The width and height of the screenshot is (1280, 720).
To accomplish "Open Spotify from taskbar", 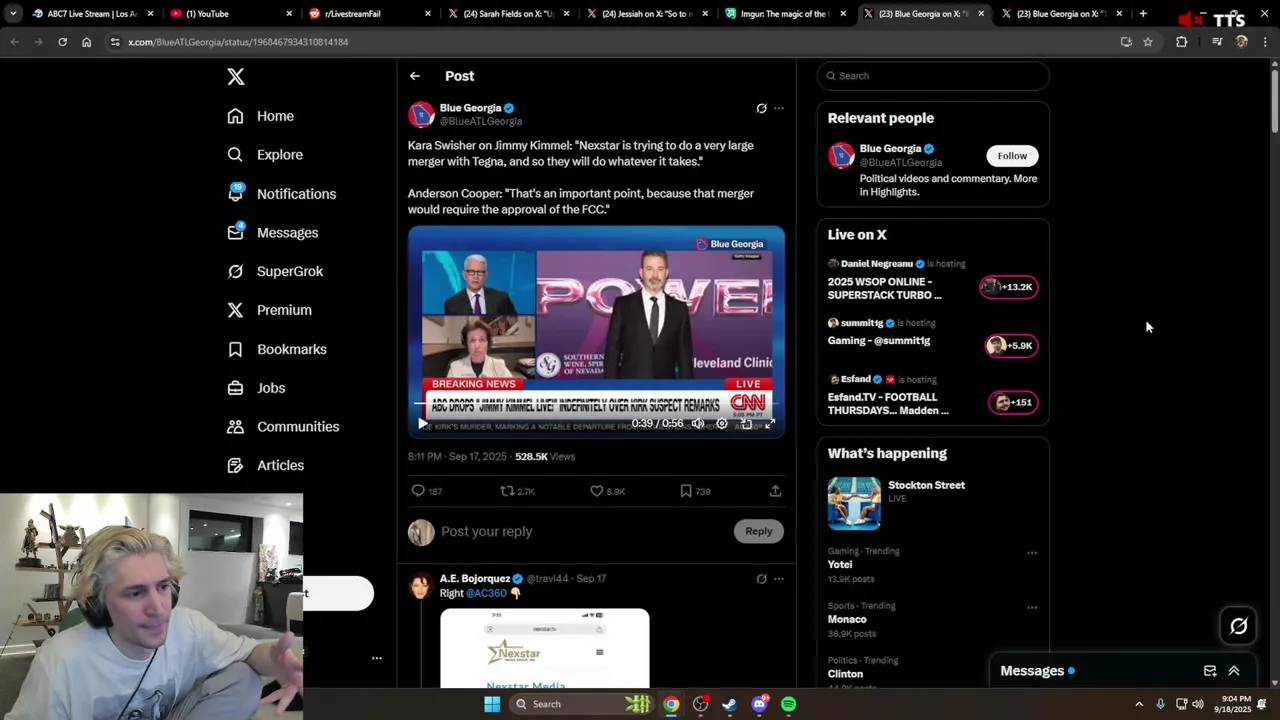I will coord(788,704).
